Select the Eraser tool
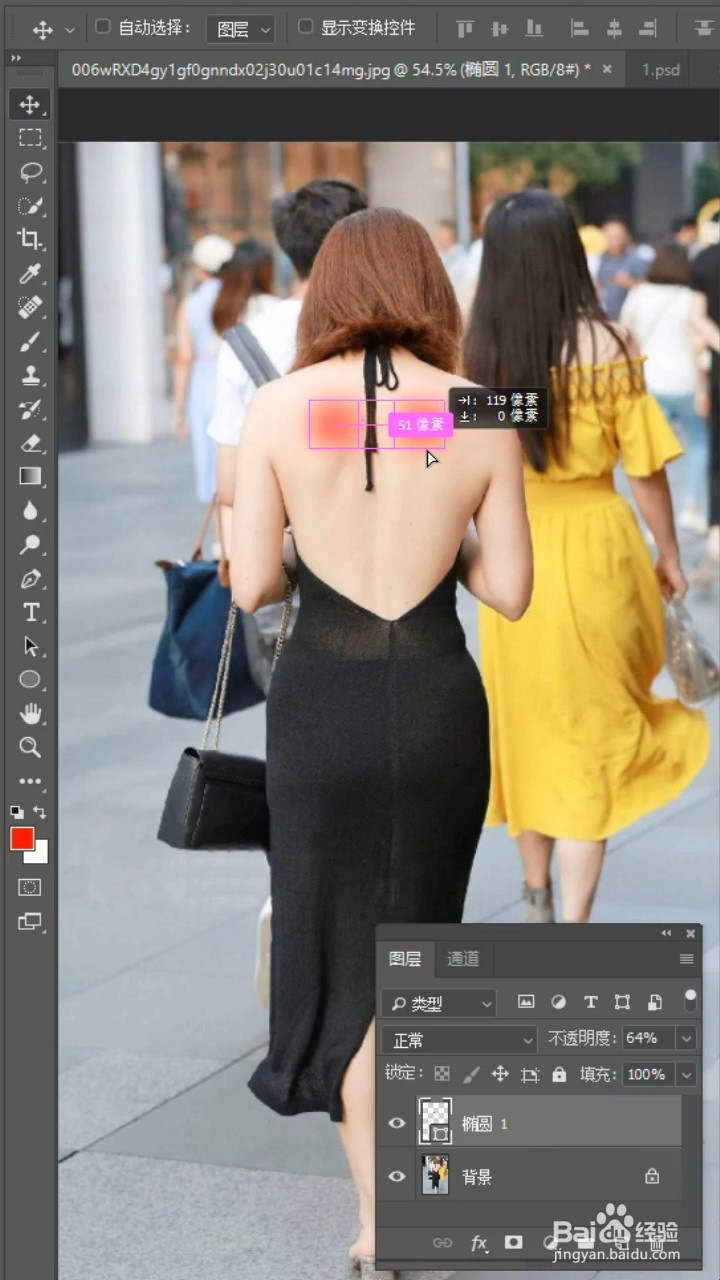The image size is (720, 1280). tap(30, 443)
